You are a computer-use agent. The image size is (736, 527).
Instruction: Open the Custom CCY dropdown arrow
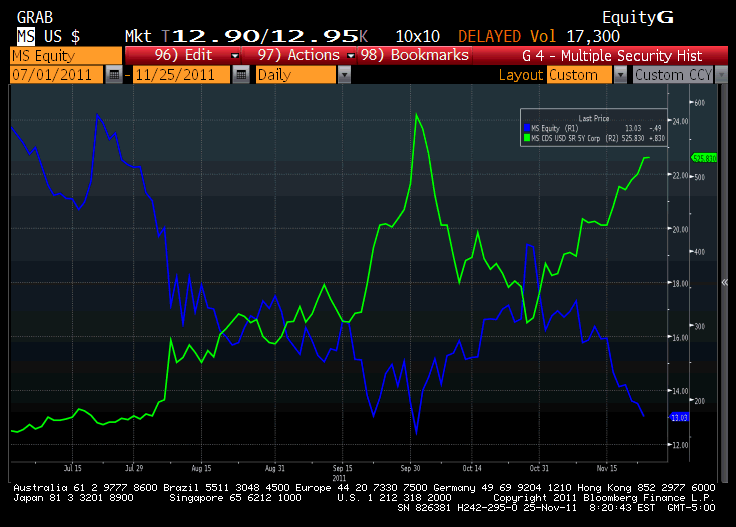(721, 75)
